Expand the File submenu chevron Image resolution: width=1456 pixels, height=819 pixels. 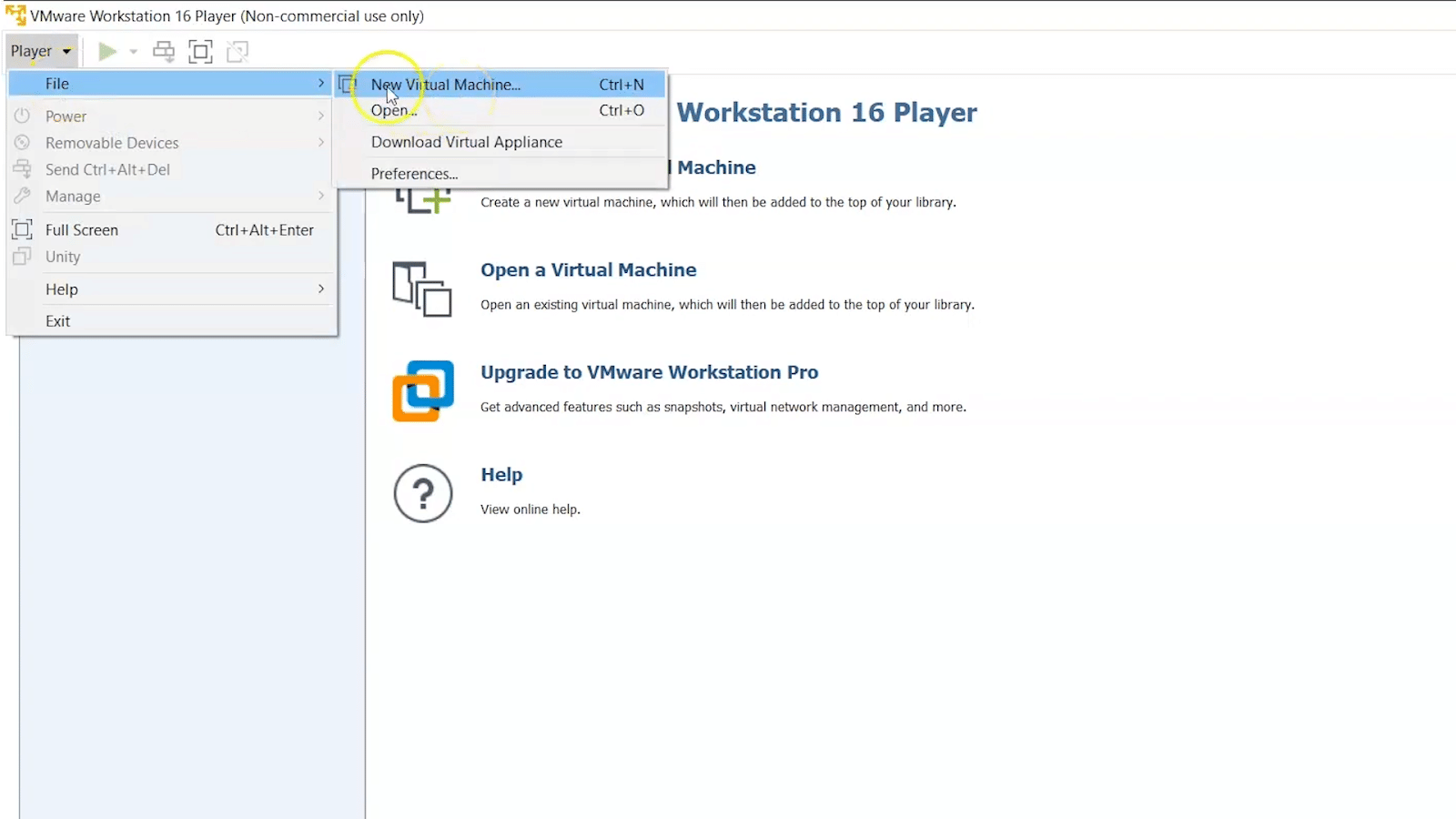click(321, 83)
